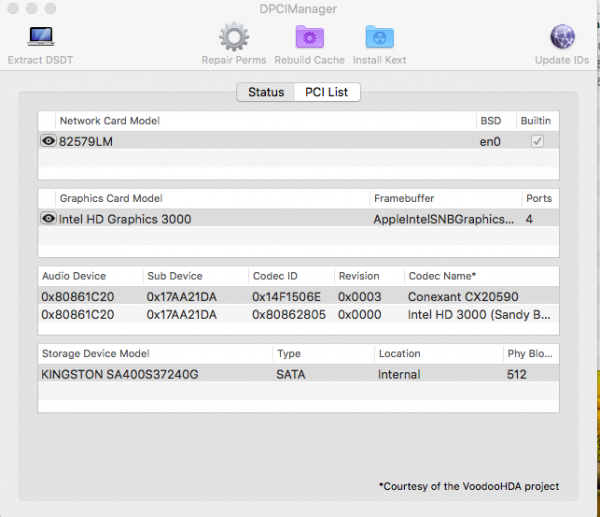
Task: Toggle eye icon for Intel HD Graphics 3000
Action: click(x=48, y=219)
